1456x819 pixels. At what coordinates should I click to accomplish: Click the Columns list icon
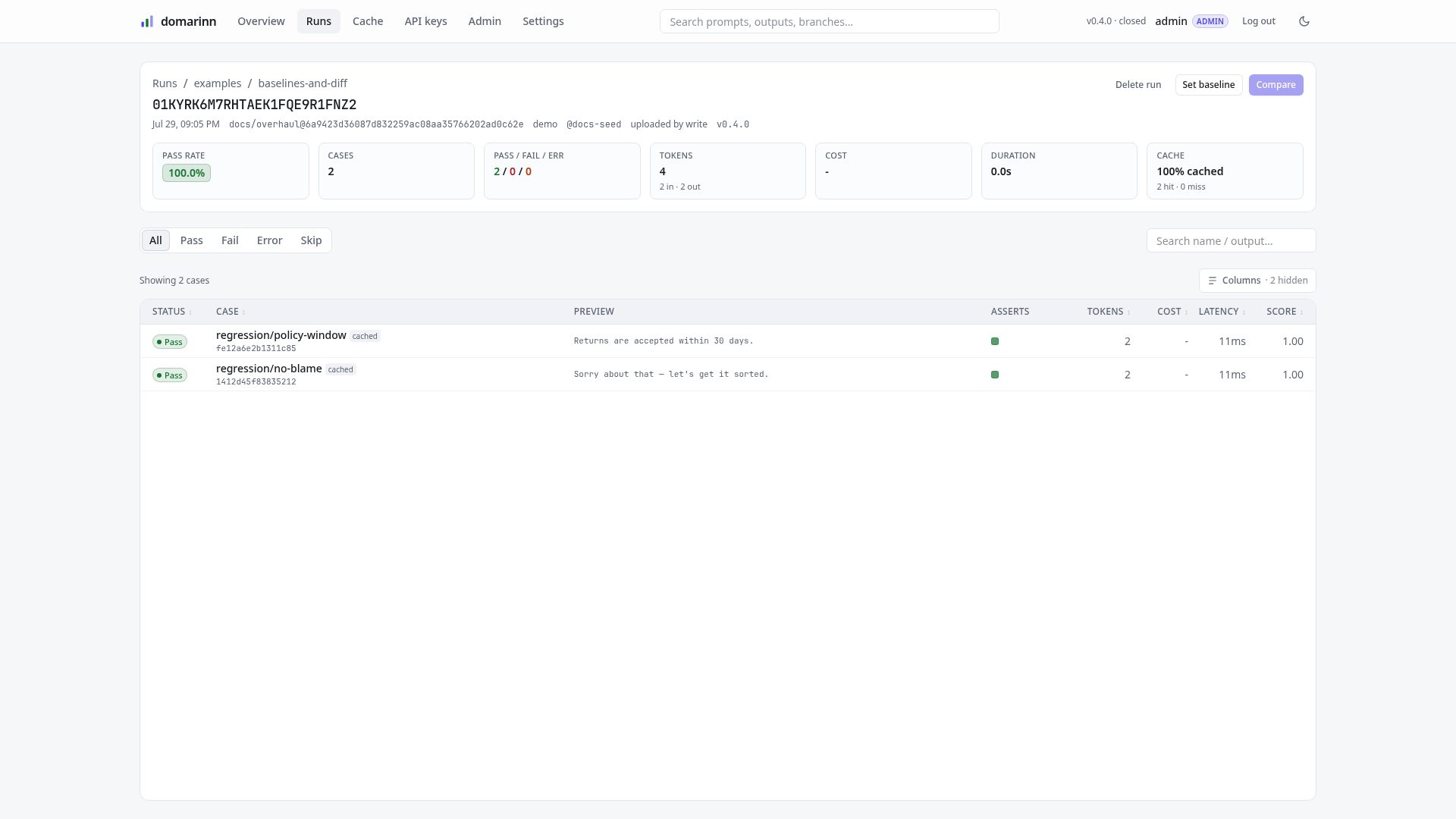(x=1212, y=281)
